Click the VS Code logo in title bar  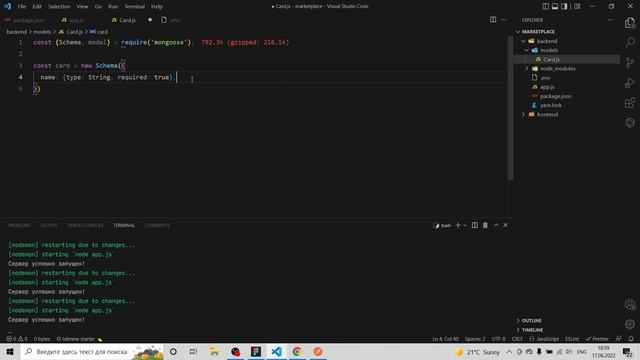click(x=7, y=6)
